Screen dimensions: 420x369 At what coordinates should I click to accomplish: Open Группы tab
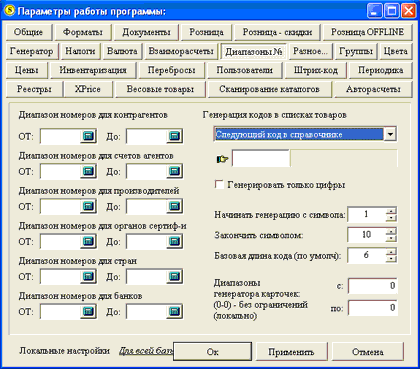[356, 51]
